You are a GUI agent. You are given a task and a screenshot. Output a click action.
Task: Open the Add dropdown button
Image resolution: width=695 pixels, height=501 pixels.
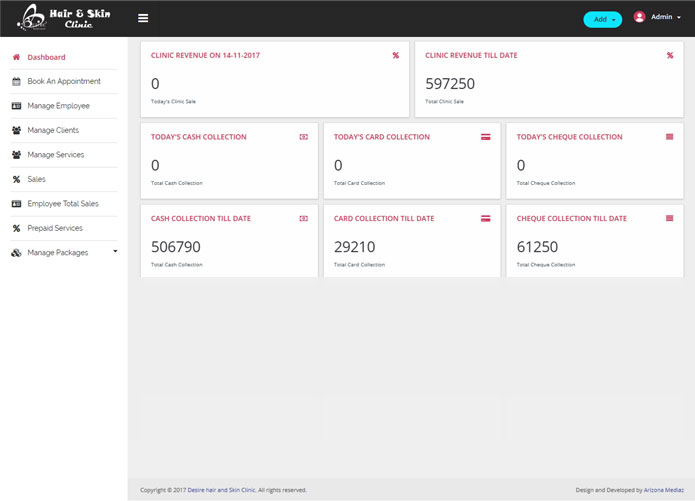tap(602, 19)
